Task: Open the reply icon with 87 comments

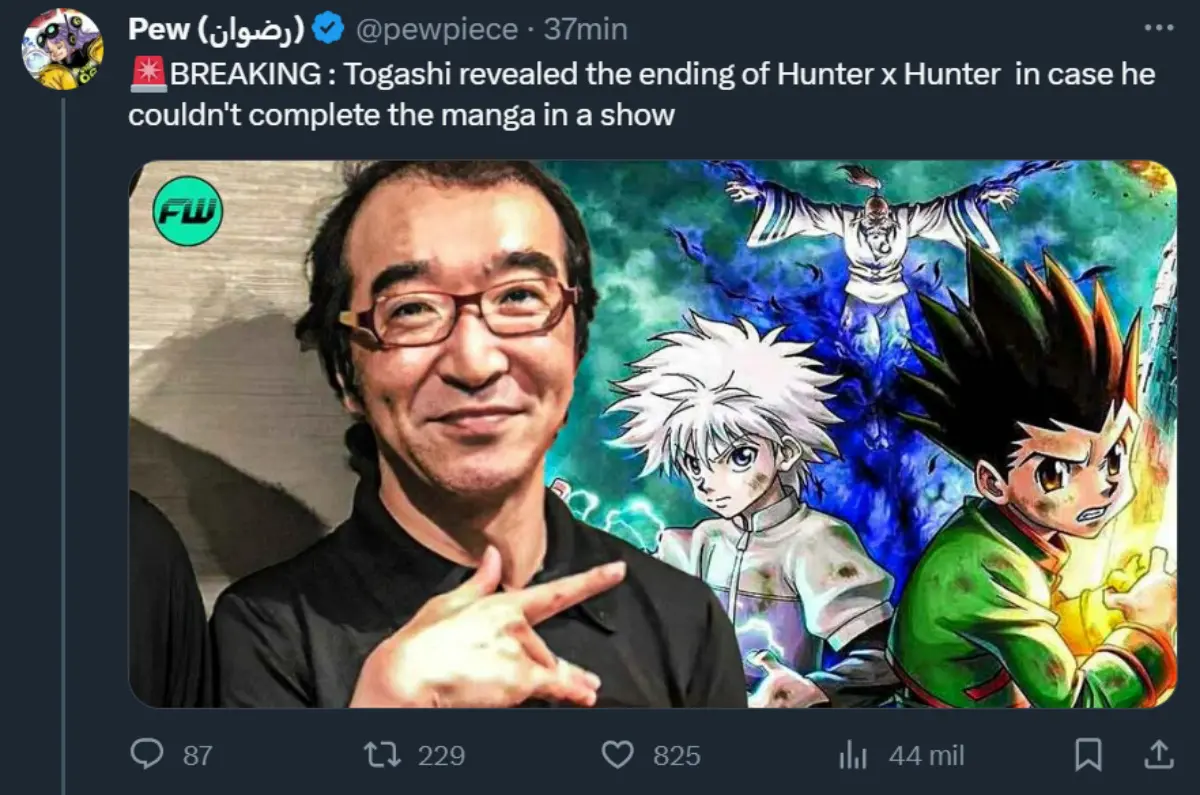Action: click(x=148, y=754)
